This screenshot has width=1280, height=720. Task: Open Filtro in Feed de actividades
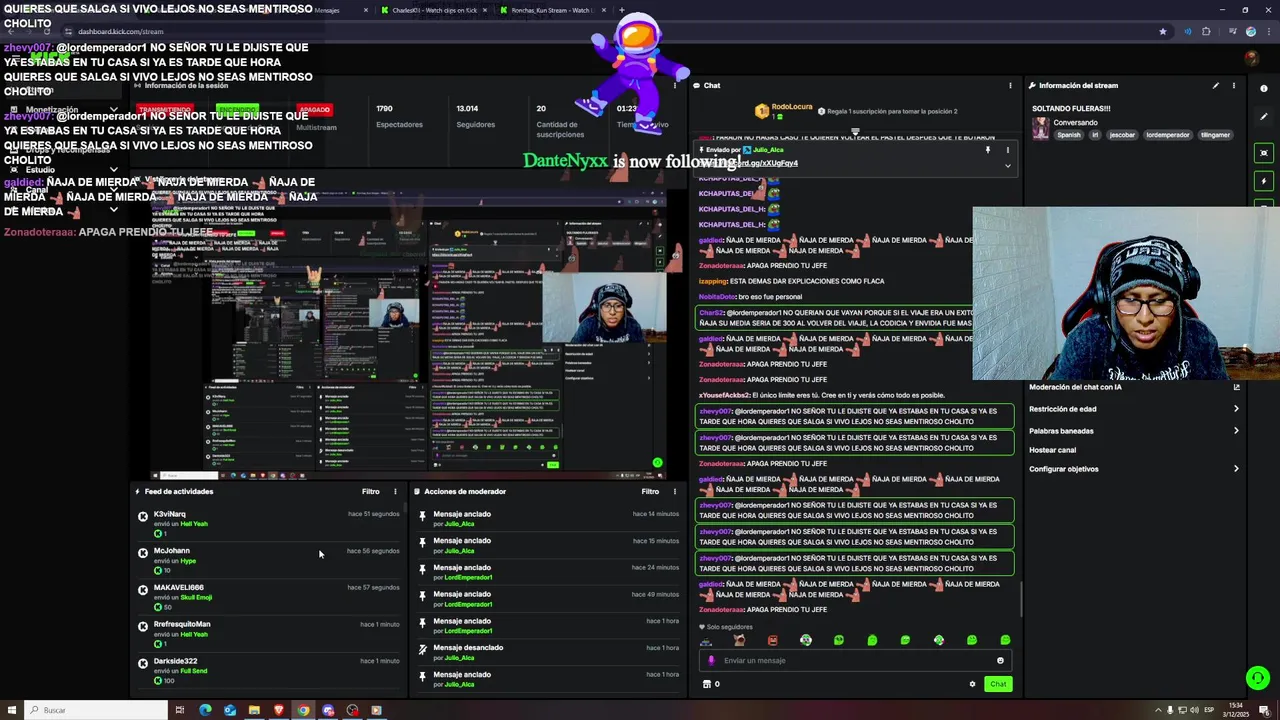pyautogui.click(x=371, y=491)
